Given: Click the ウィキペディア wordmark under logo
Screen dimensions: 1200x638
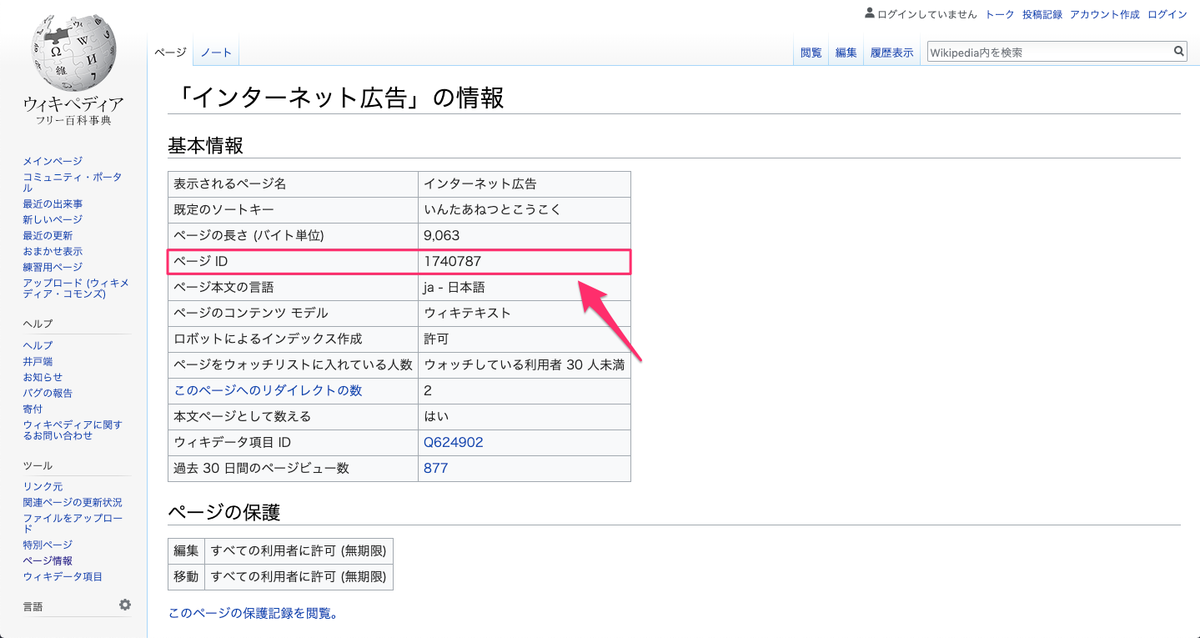Looking at the screenshot, I should click(x=73, y=104).
